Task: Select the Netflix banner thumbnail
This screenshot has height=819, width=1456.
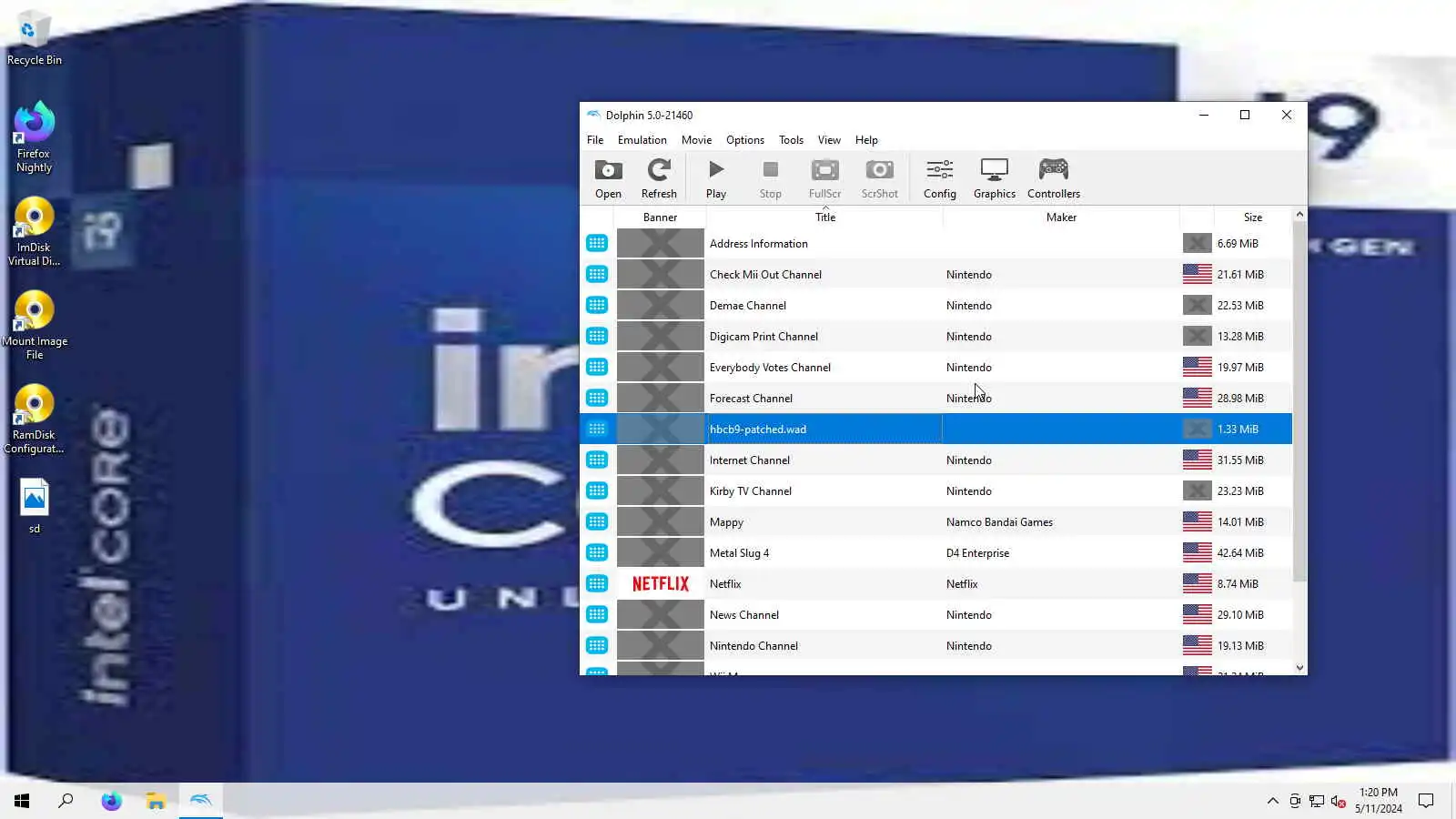Action: tap(661, 584)
